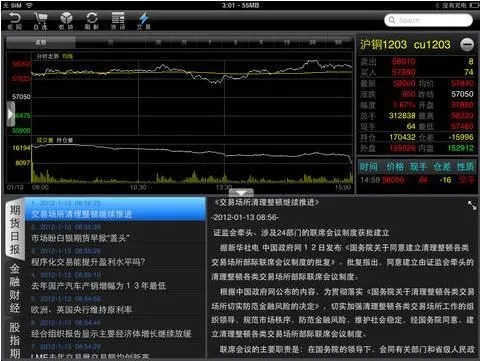Tap the 返回 back arrow icon

(15, 21)
